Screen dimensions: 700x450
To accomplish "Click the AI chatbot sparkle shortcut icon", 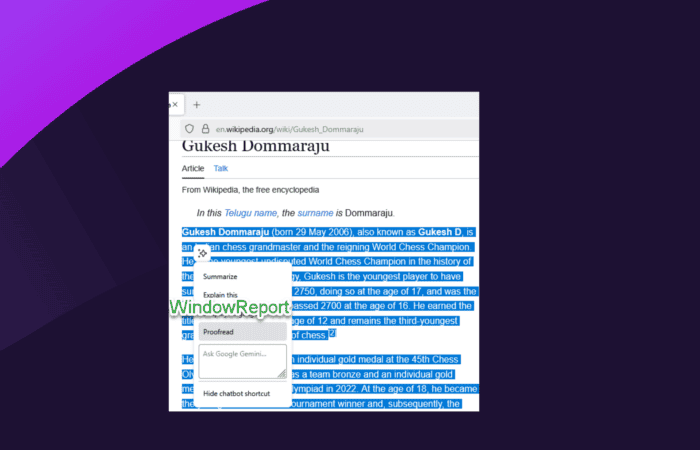I will [x=202, y=254].
